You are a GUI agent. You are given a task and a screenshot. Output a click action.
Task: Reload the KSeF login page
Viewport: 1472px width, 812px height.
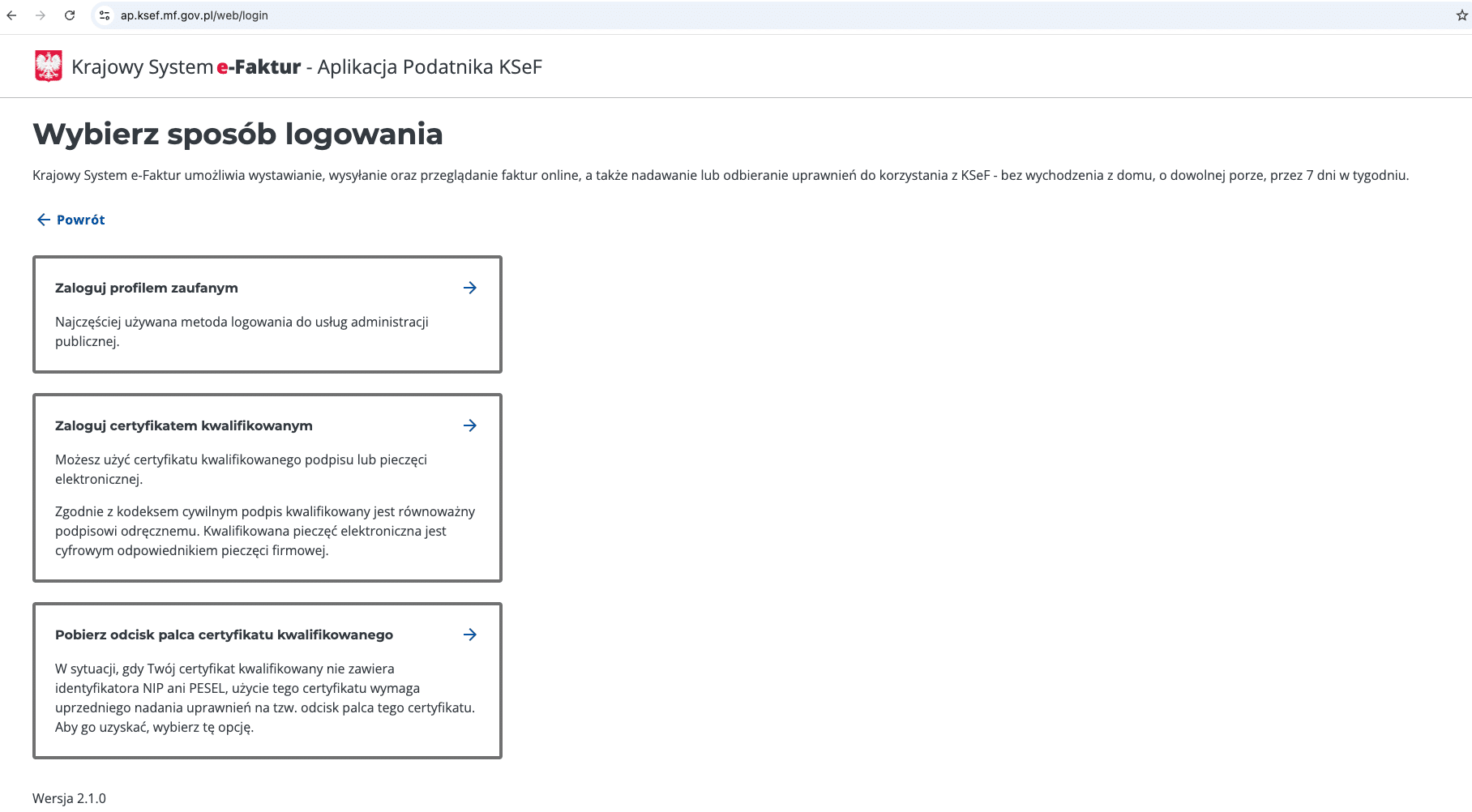click(70, 15)
